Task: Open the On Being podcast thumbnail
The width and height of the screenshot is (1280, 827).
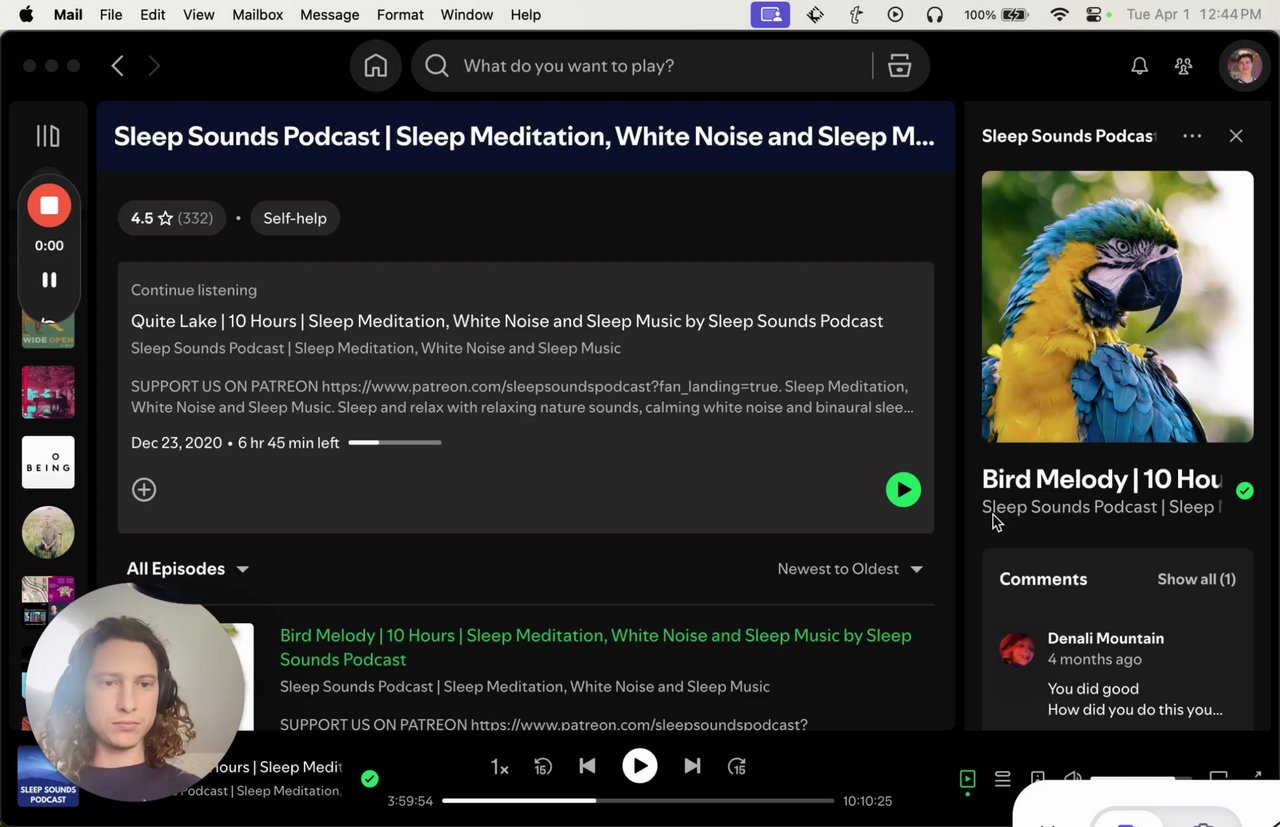Action: click(48, 462)
